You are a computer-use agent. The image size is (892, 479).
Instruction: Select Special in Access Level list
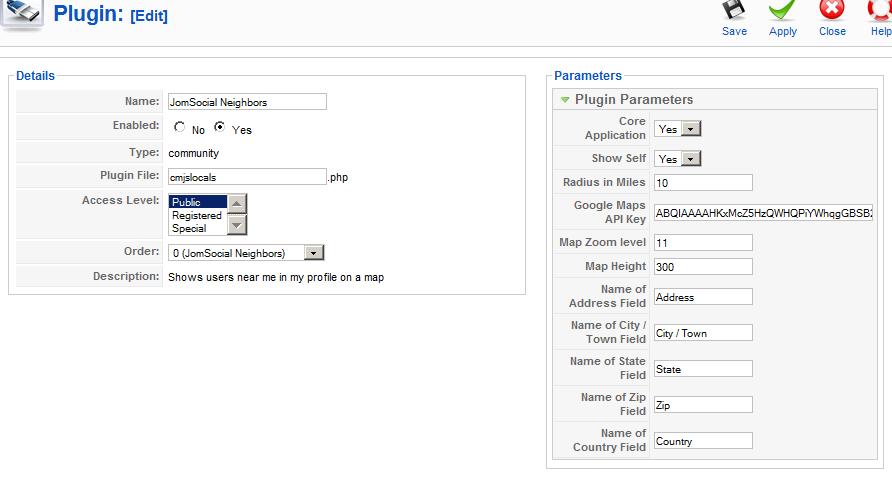tap(189, 228)
